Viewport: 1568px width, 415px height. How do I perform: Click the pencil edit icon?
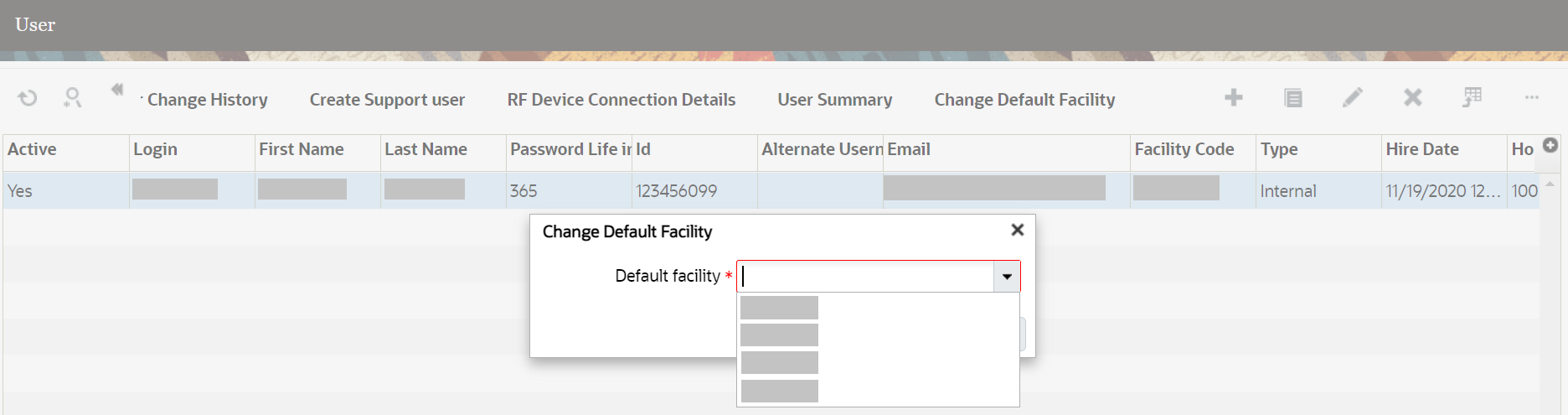coord(1352,98)
